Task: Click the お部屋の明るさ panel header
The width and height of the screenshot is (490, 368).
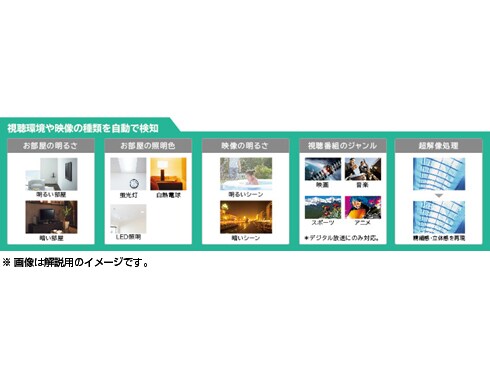Action: tap(51, 146)
